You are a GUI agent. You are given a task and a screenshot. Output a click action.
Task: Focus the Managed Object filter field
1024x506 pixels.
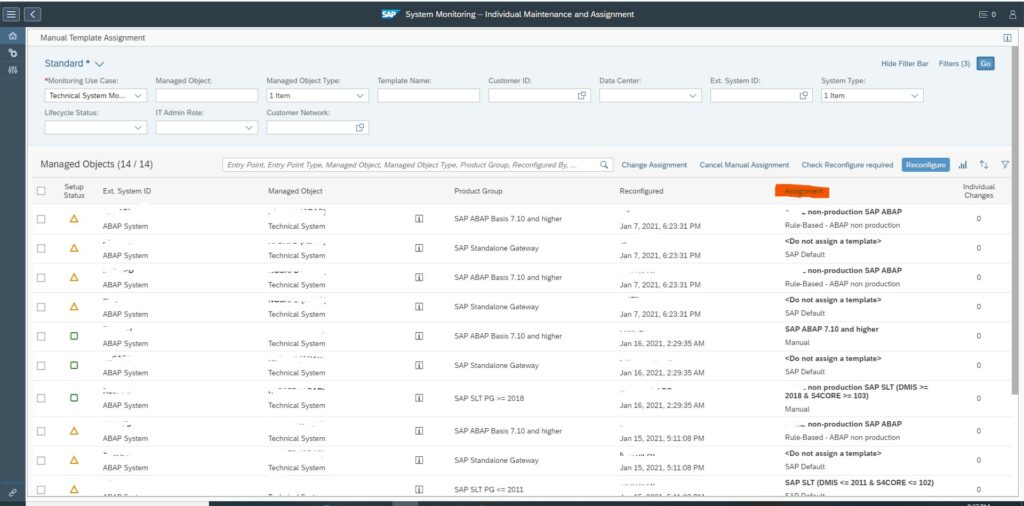pos(206,95)
